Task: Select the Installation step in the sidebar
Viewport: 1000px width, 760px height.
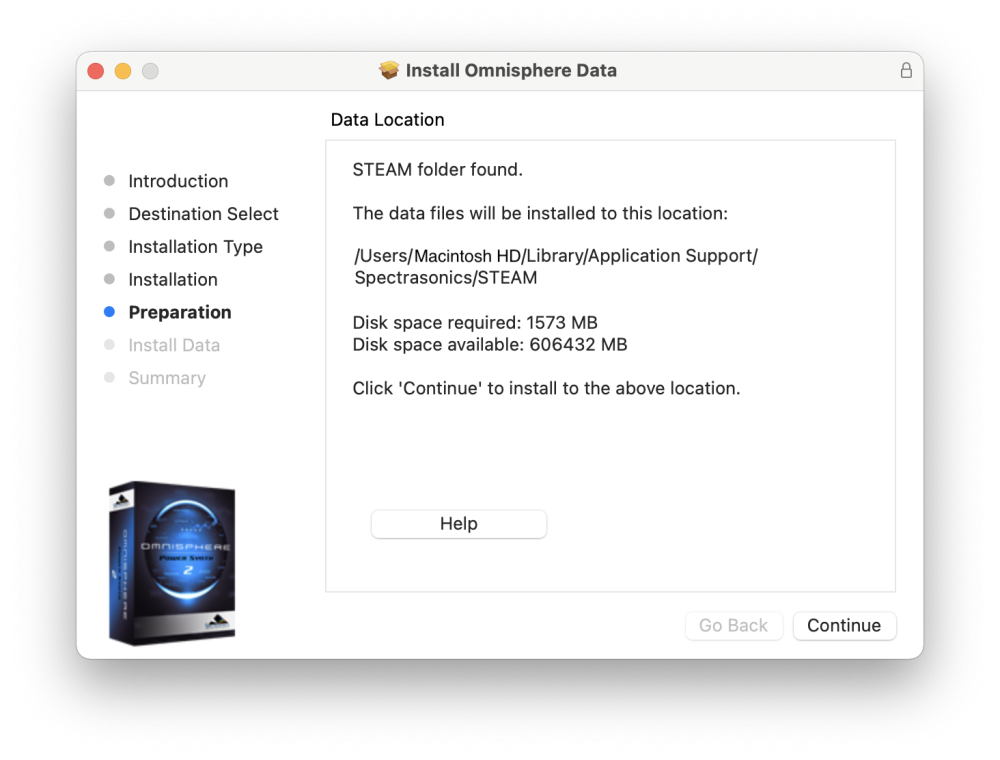Action: point(173,280)
